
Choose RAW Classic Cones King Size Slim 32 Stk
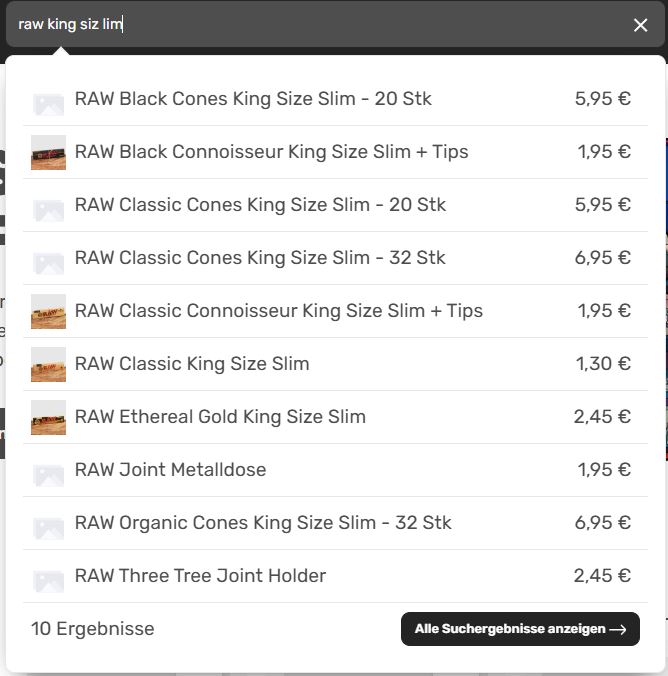[260, 258]
